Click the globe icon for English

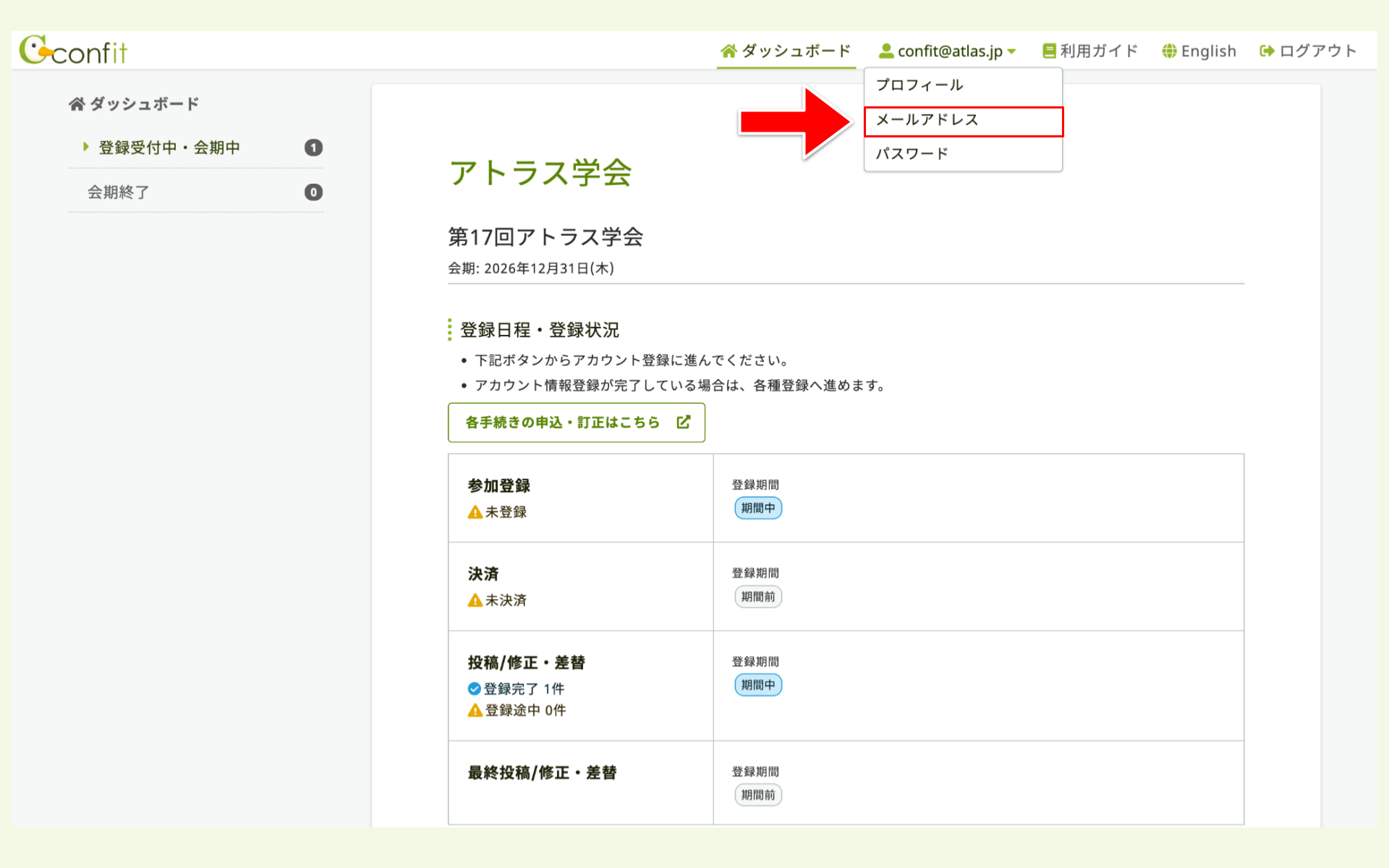pyautogui.click(x=1169, y=51)
